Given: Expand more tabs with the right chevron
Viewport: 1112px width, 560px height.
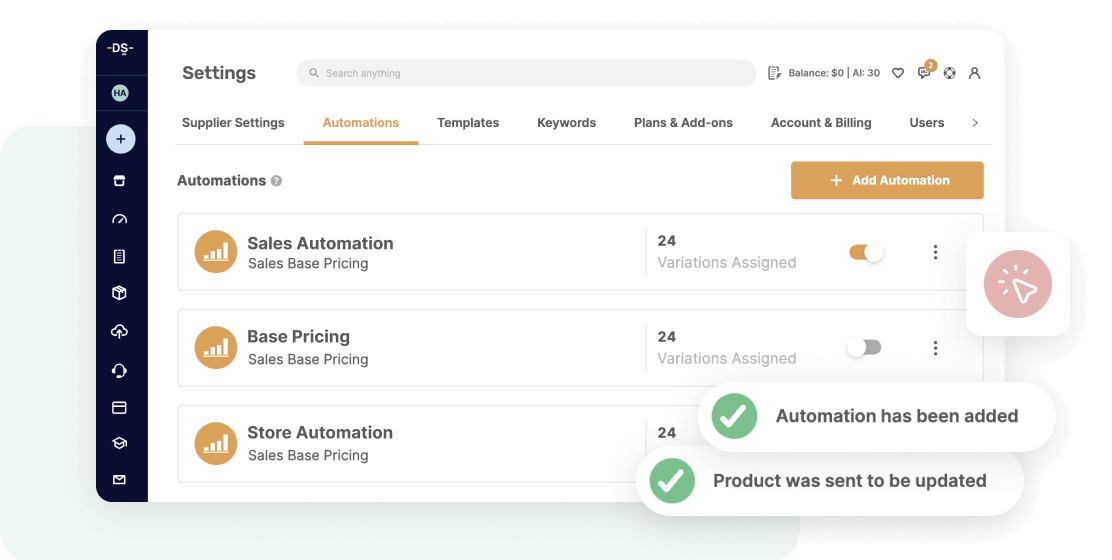Looking at the screenshot, I should tap(975, 123).
